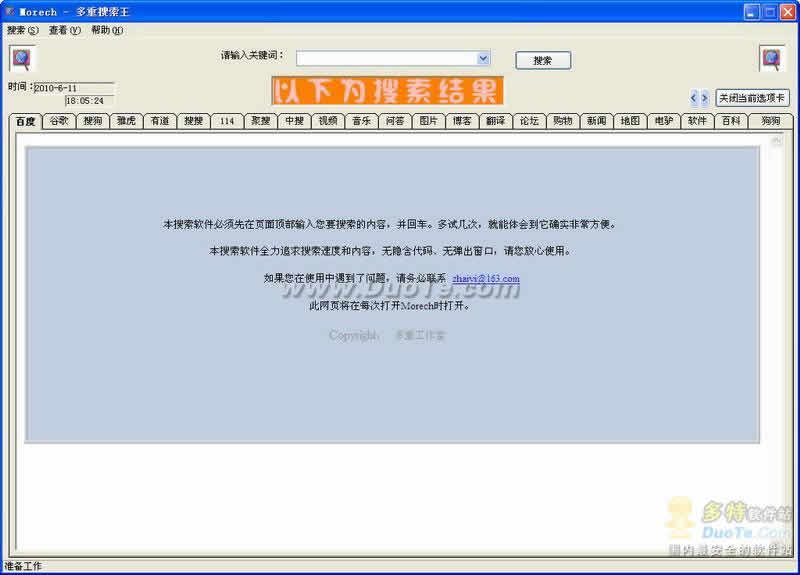
Task: Focus the keyword input field
Action: click(x=387, y=59)
